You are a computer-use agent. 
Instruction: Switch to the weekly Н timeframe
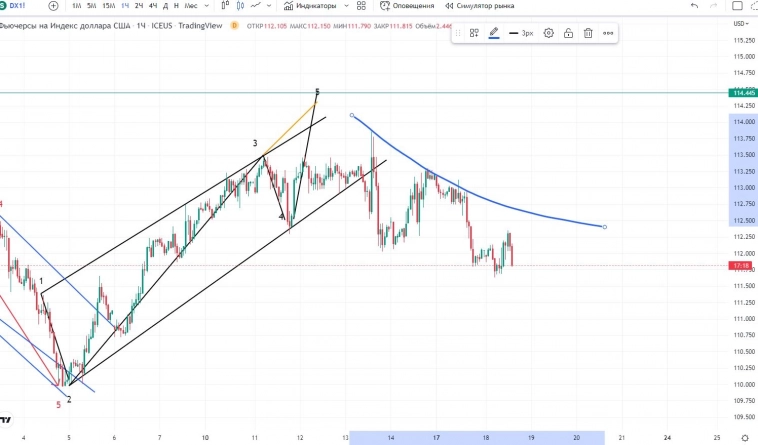[176, 6]
